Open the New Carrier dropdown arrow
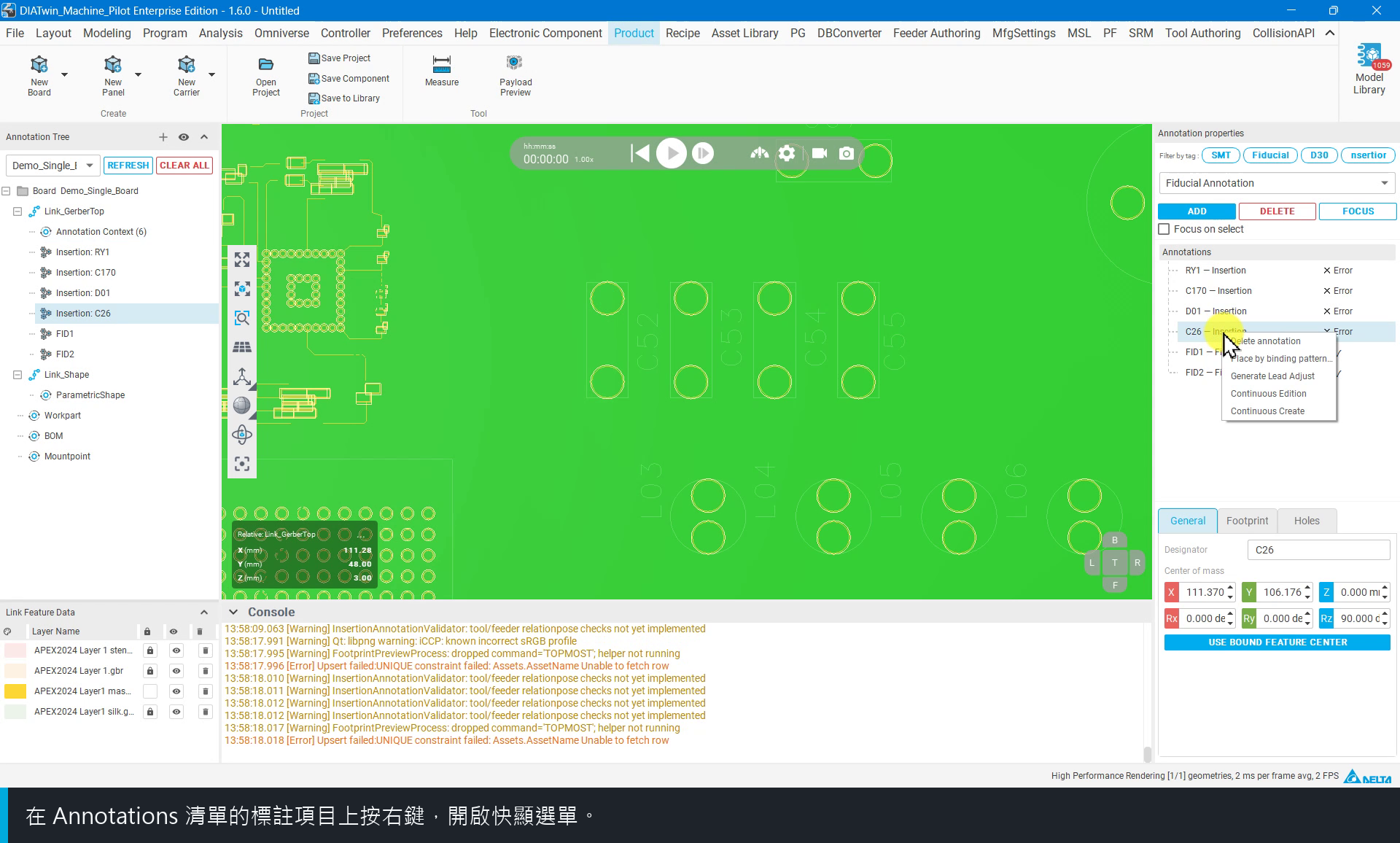This screenshot has height=843, width=1400. pos(211,75)
